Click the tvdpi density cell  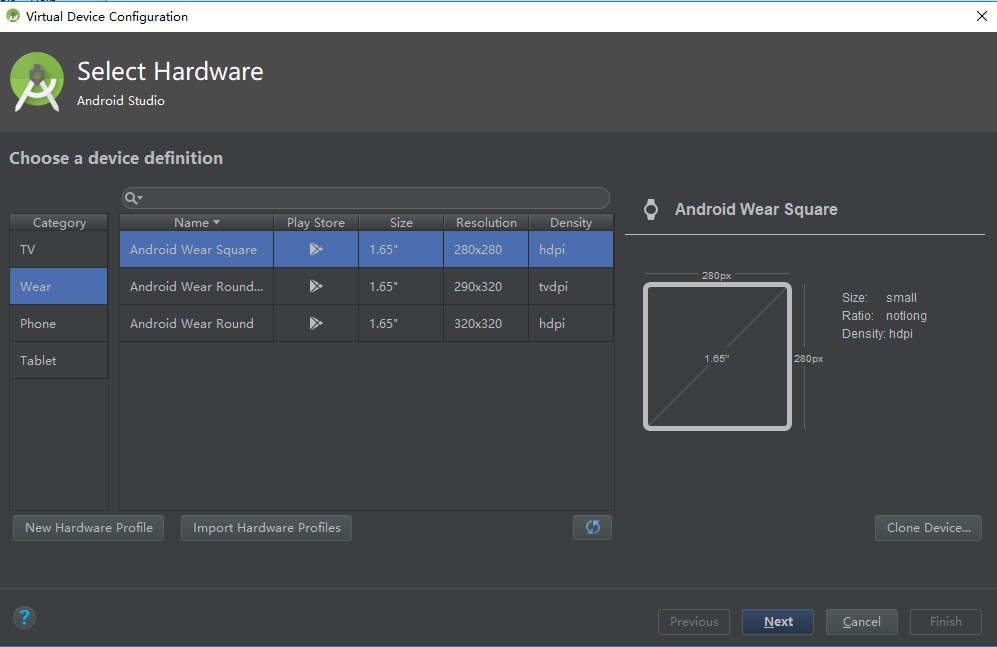coord(571,286)
